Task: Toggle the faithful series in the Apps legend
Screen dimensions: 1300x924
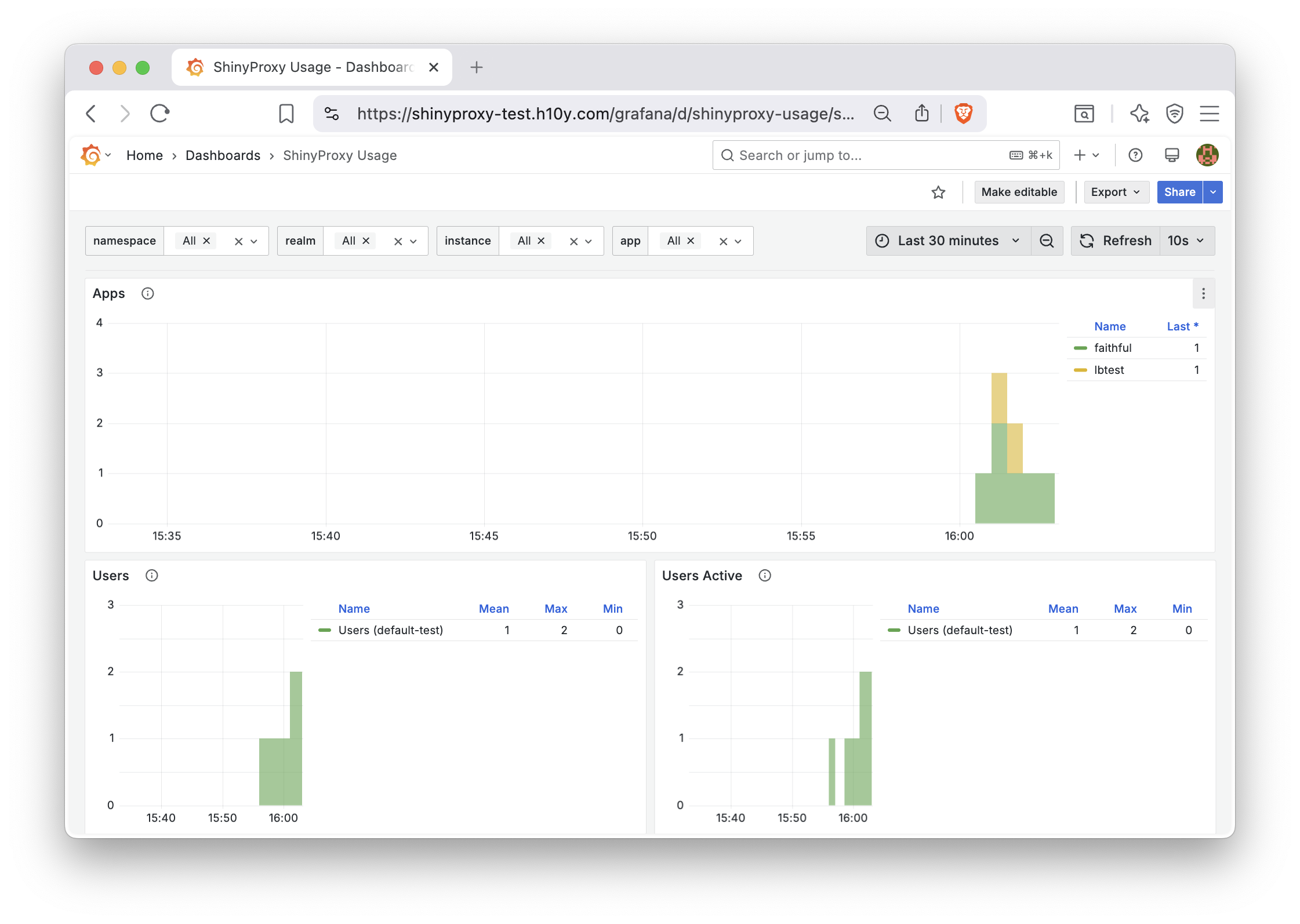Action: (1112, 348)
